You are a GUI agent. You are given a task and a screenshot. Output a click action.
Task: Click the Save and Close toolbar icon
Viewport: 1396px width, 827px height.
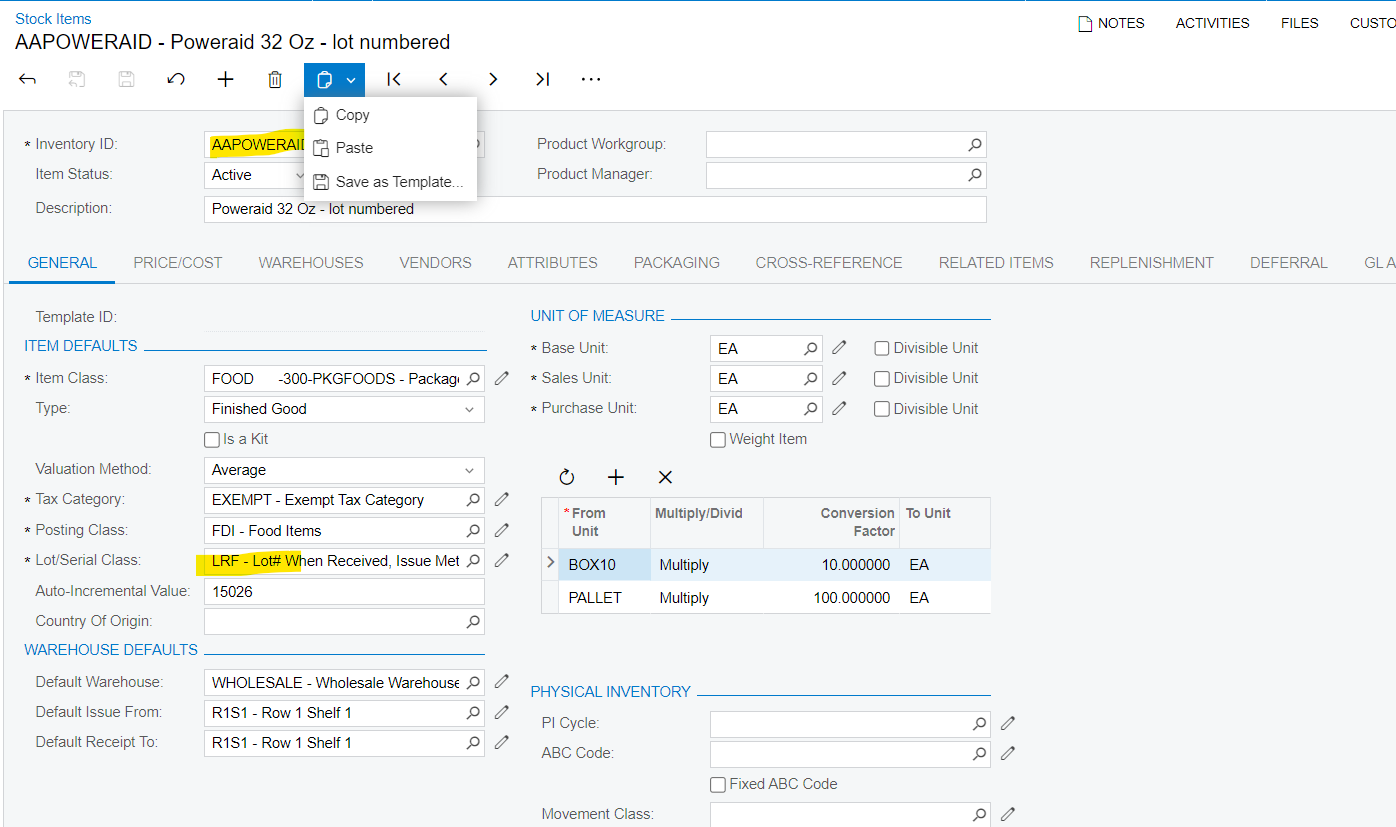(x=77, y=79)
